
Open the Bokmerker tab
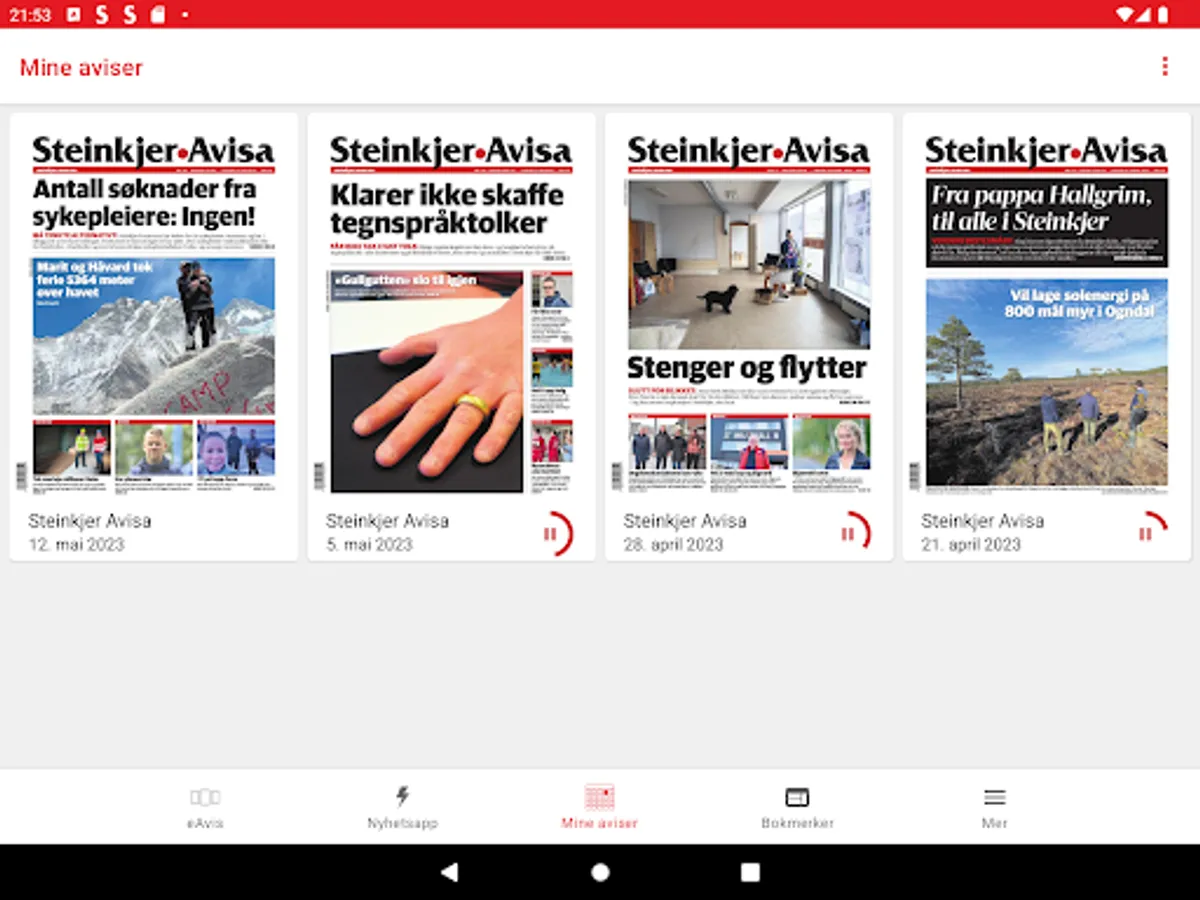click(797, 808)
